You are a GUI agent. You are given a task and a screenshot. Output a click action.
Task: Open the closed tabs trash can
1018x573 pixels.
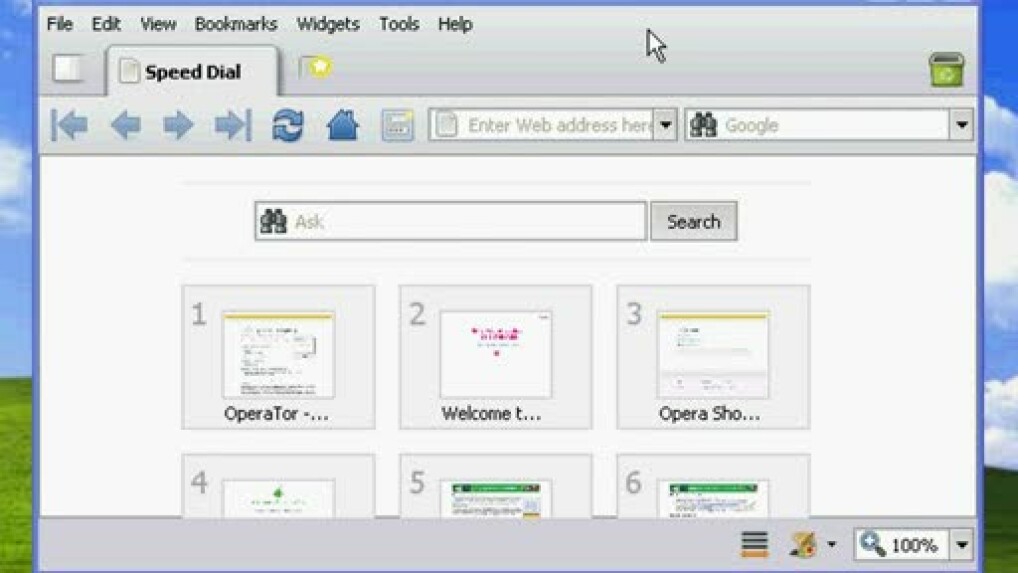pyautogui.click(x=945, y=70)
